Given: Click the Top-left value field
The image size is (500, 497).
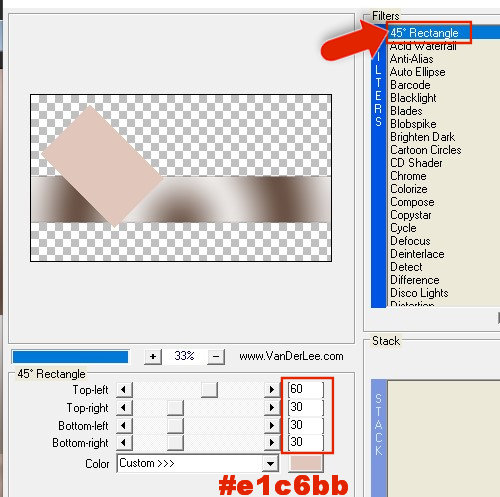Looking at the screenshot, I should (306, 389).
